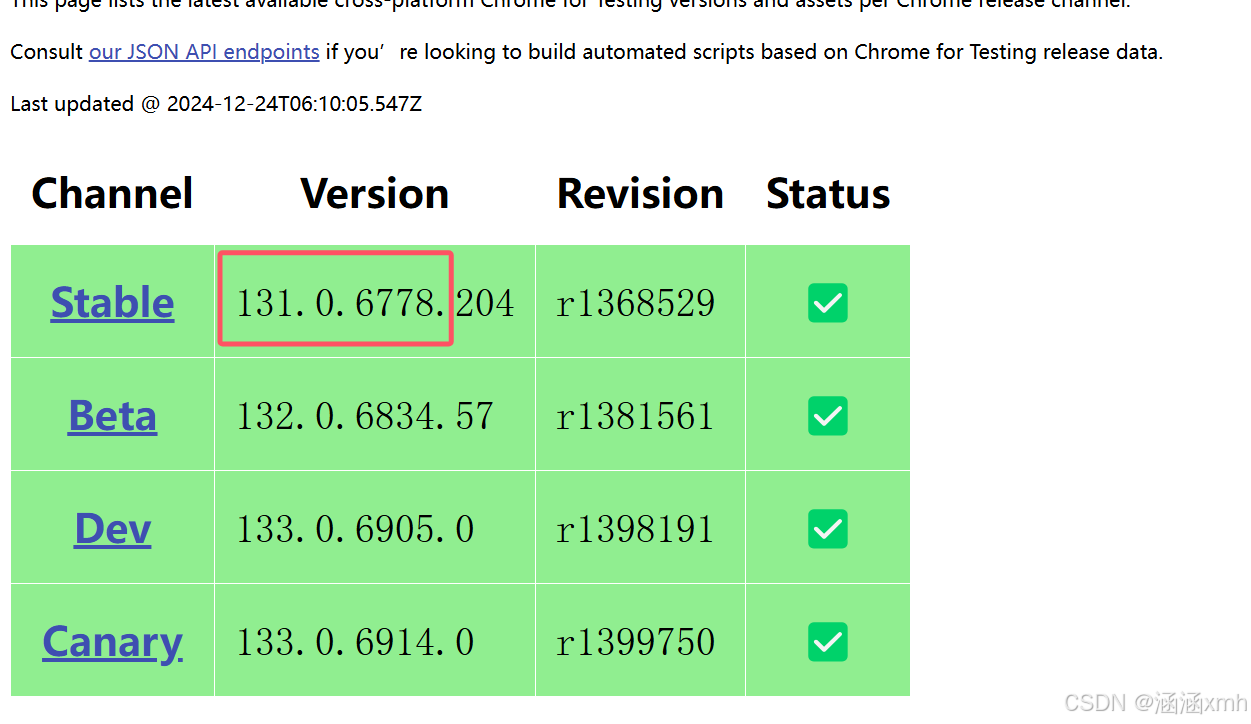
Task: Click the Last updated timestamp text
Action: point(216,104)
